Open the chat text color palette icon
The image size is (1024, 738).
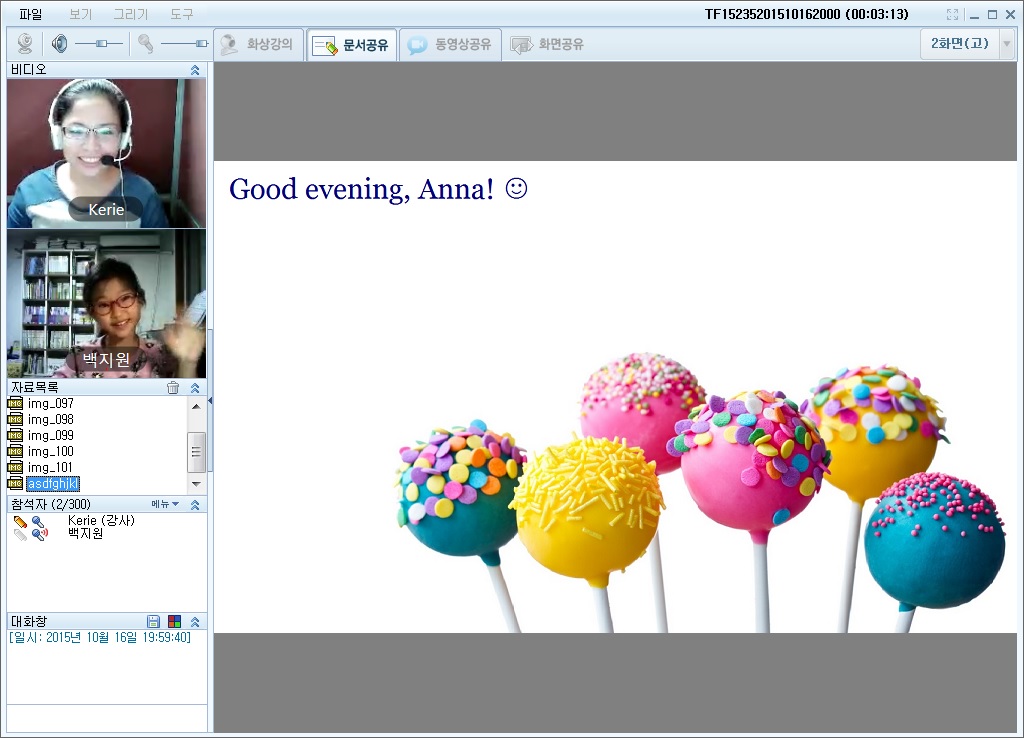click(174, 621)
